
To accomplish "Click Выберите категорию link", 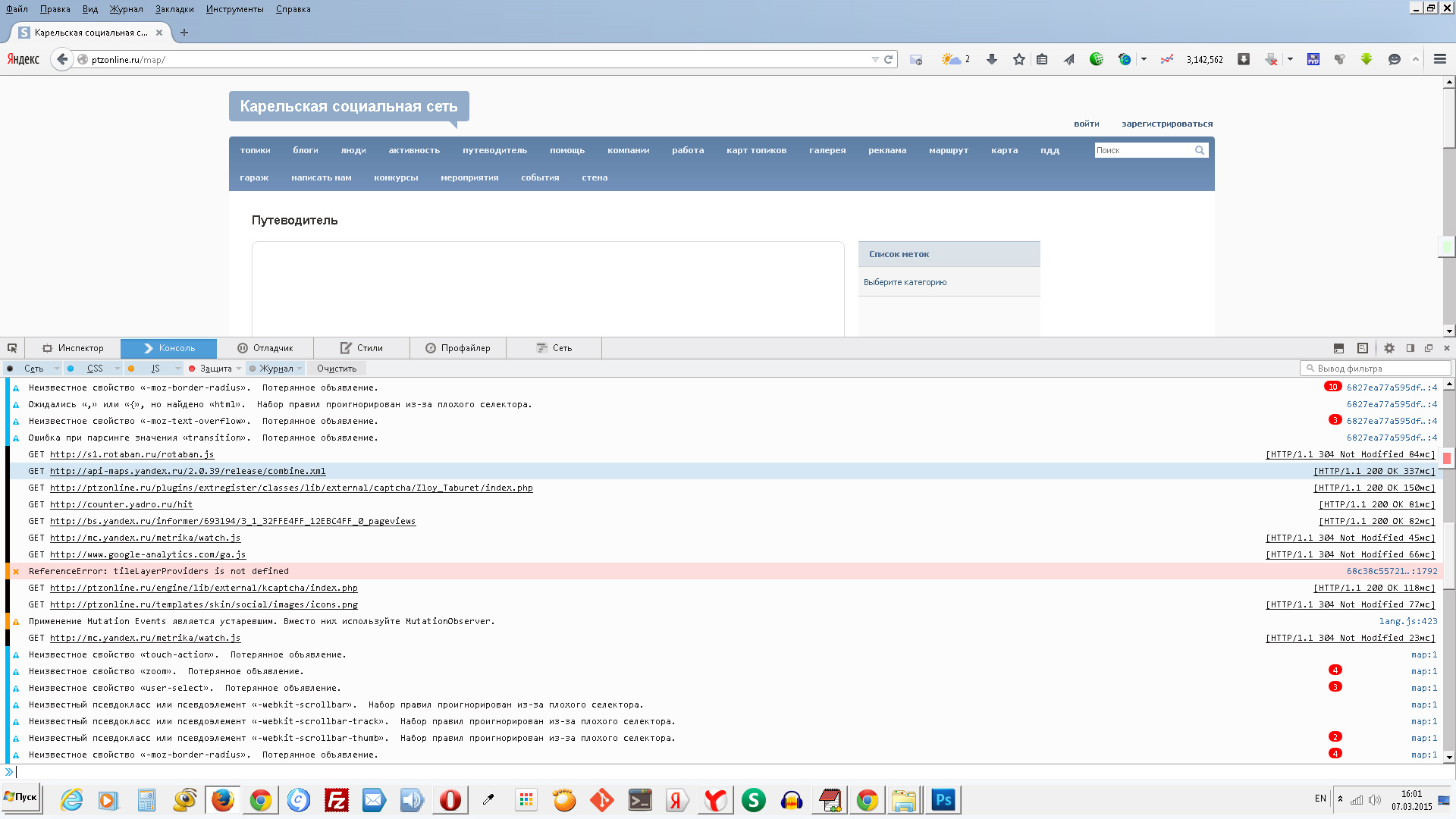I will 905,282.
